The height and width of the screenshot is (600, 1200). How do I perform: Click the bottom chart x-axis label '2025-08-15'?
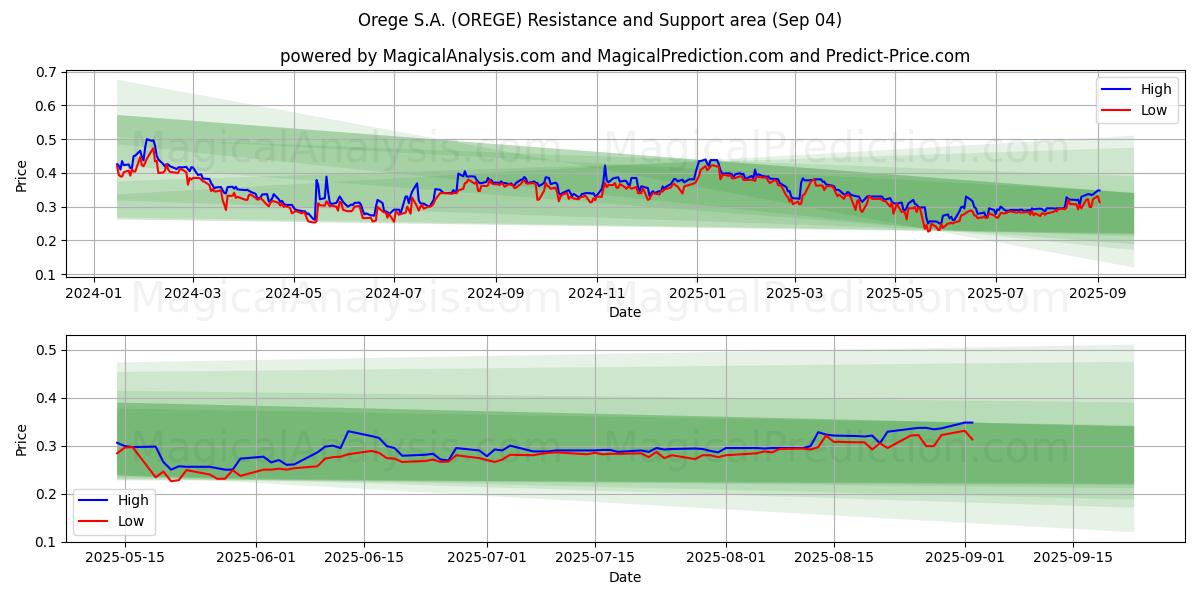pos(834,559)
